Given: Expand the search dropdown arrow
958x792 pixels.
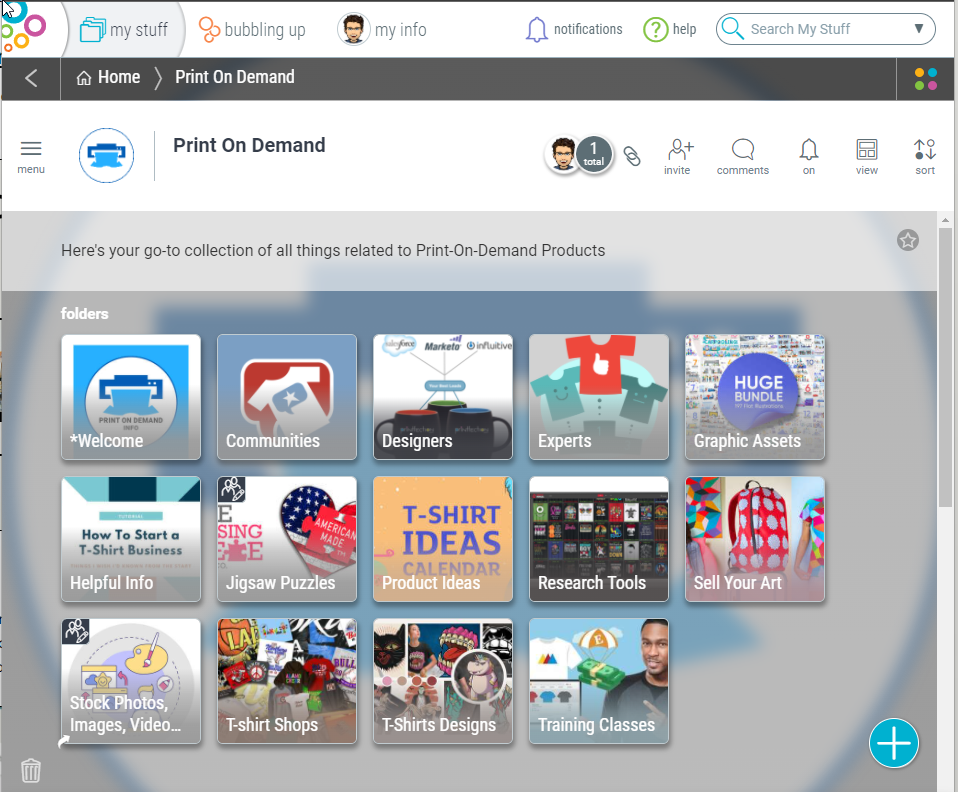Looking at the screenshot, I should click(918, 29).
